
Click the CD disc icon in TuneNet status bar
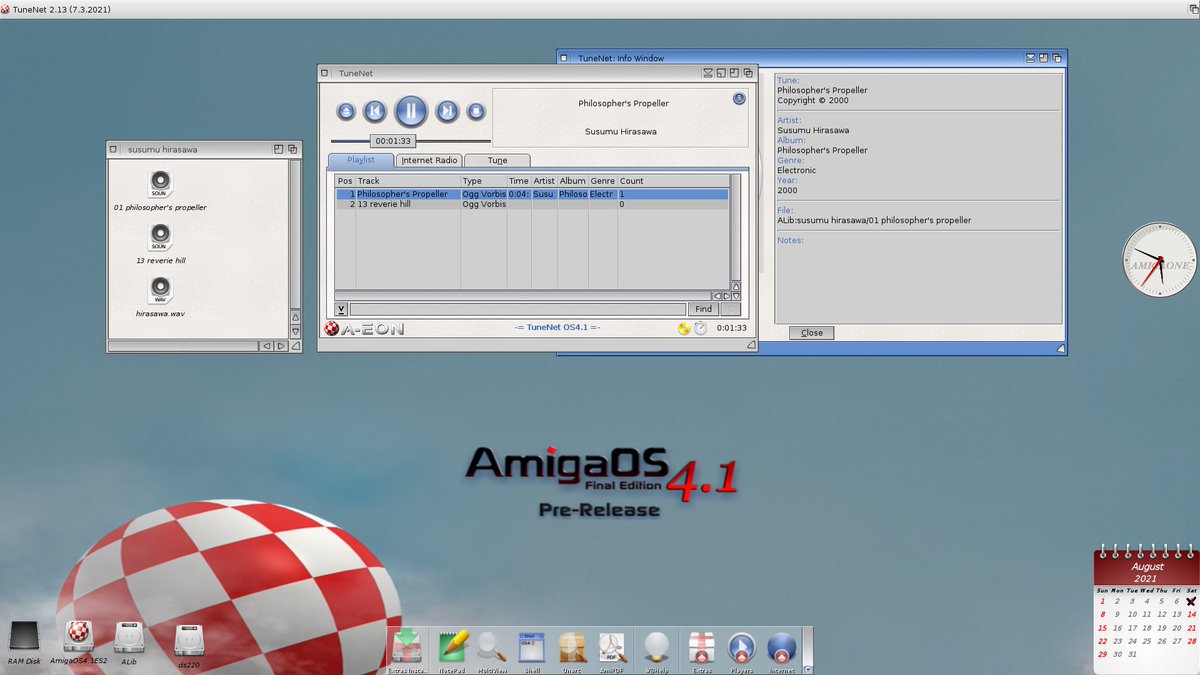(684, 328)
